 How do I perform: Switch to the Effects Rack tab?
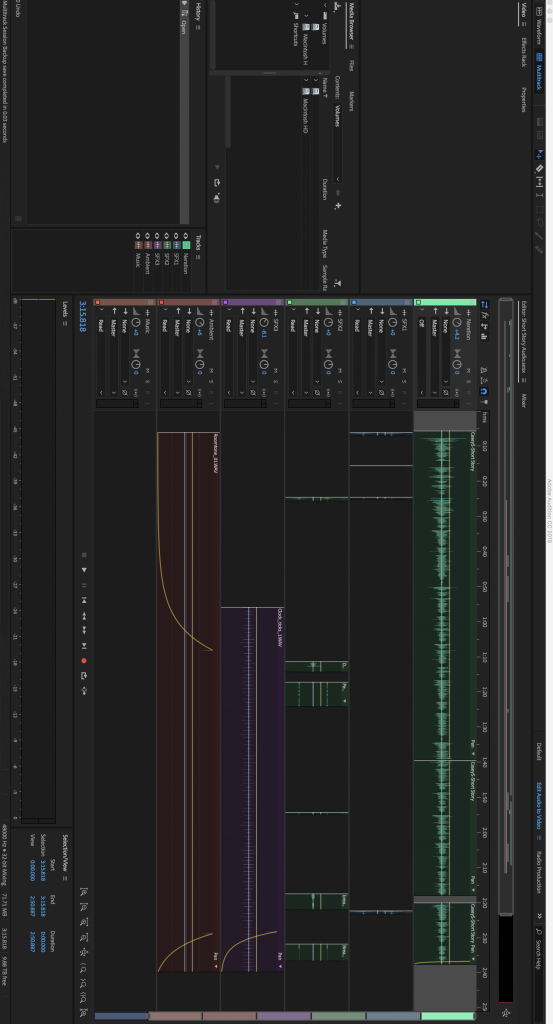coord(524,52)
